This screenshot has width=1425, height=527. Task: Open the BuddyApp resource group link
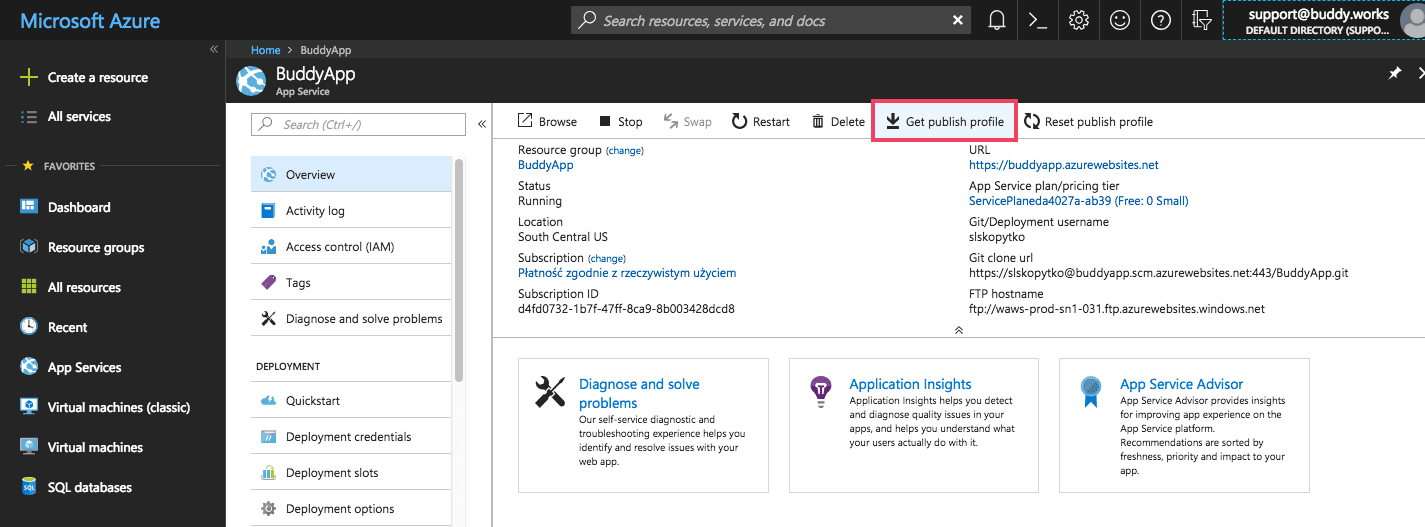tap(545, 165)
